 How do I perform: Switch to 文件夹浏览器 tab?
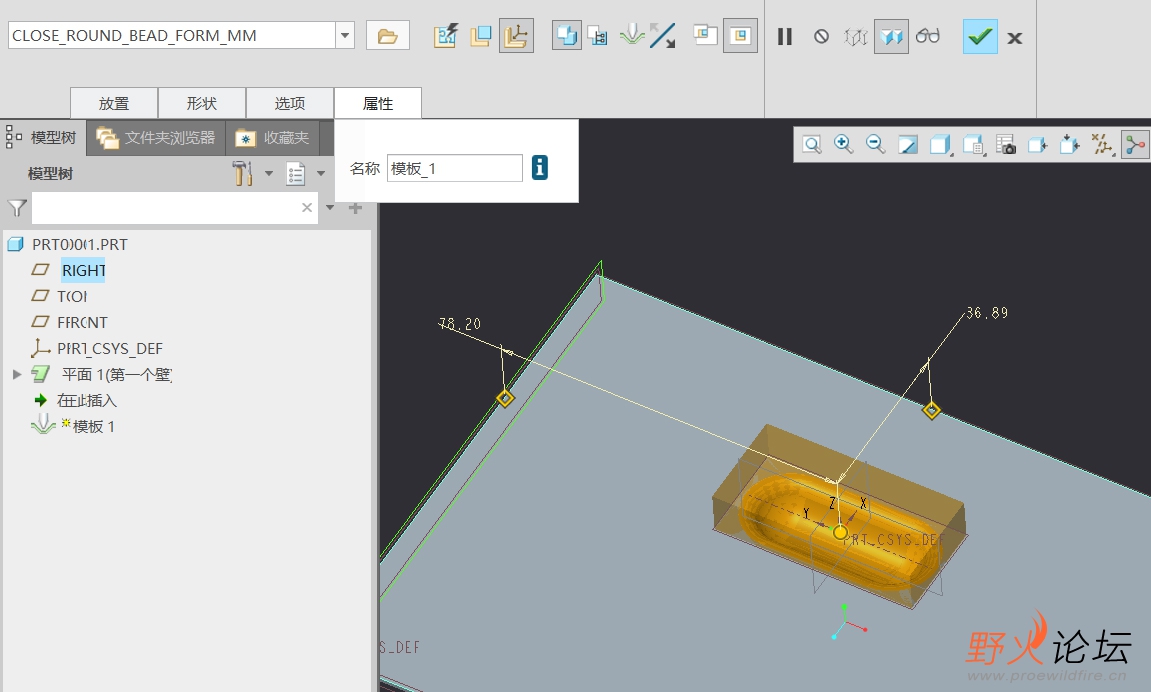click(156, 138)
